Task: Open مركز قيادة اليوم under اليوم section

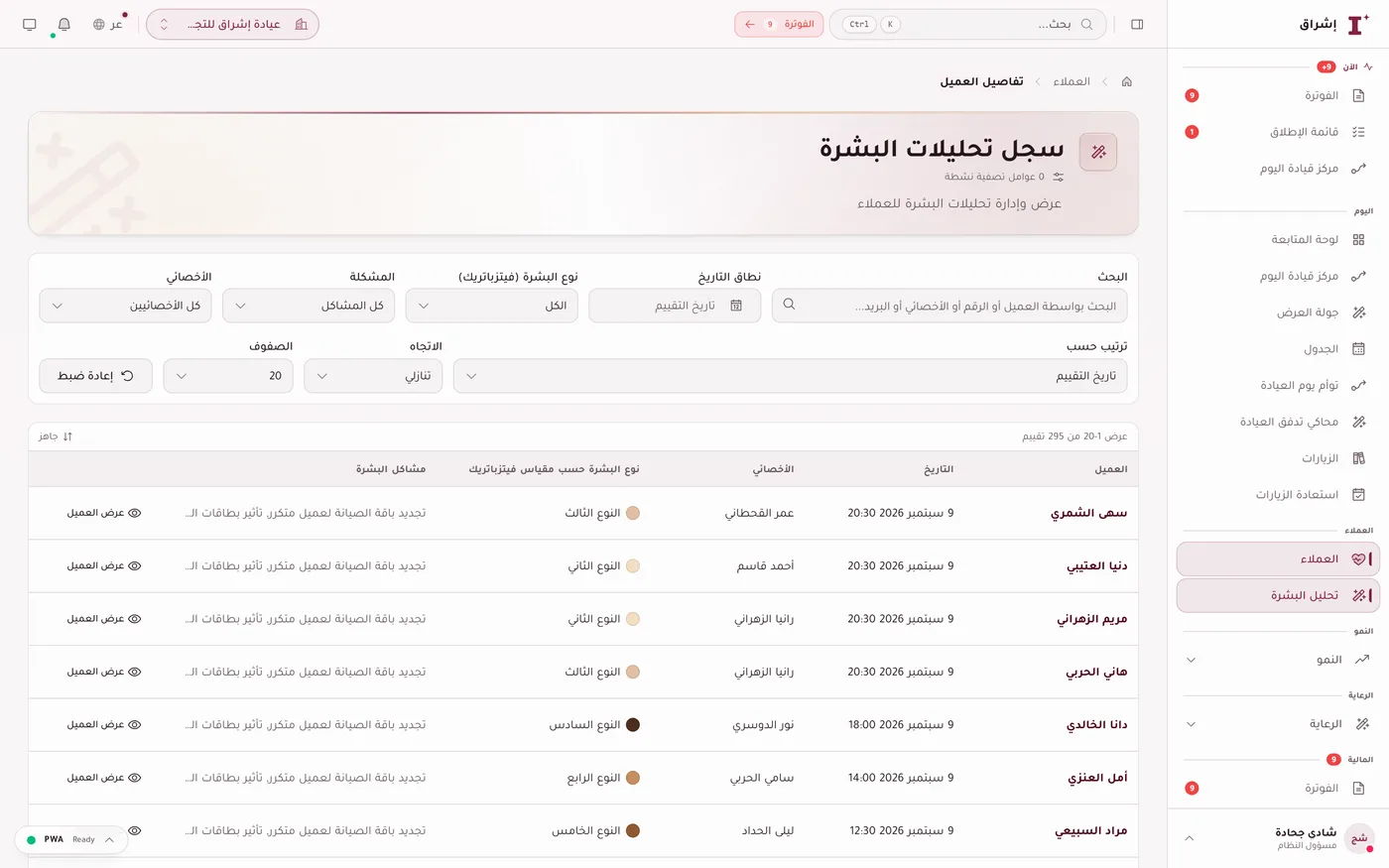Action: 1278,276
